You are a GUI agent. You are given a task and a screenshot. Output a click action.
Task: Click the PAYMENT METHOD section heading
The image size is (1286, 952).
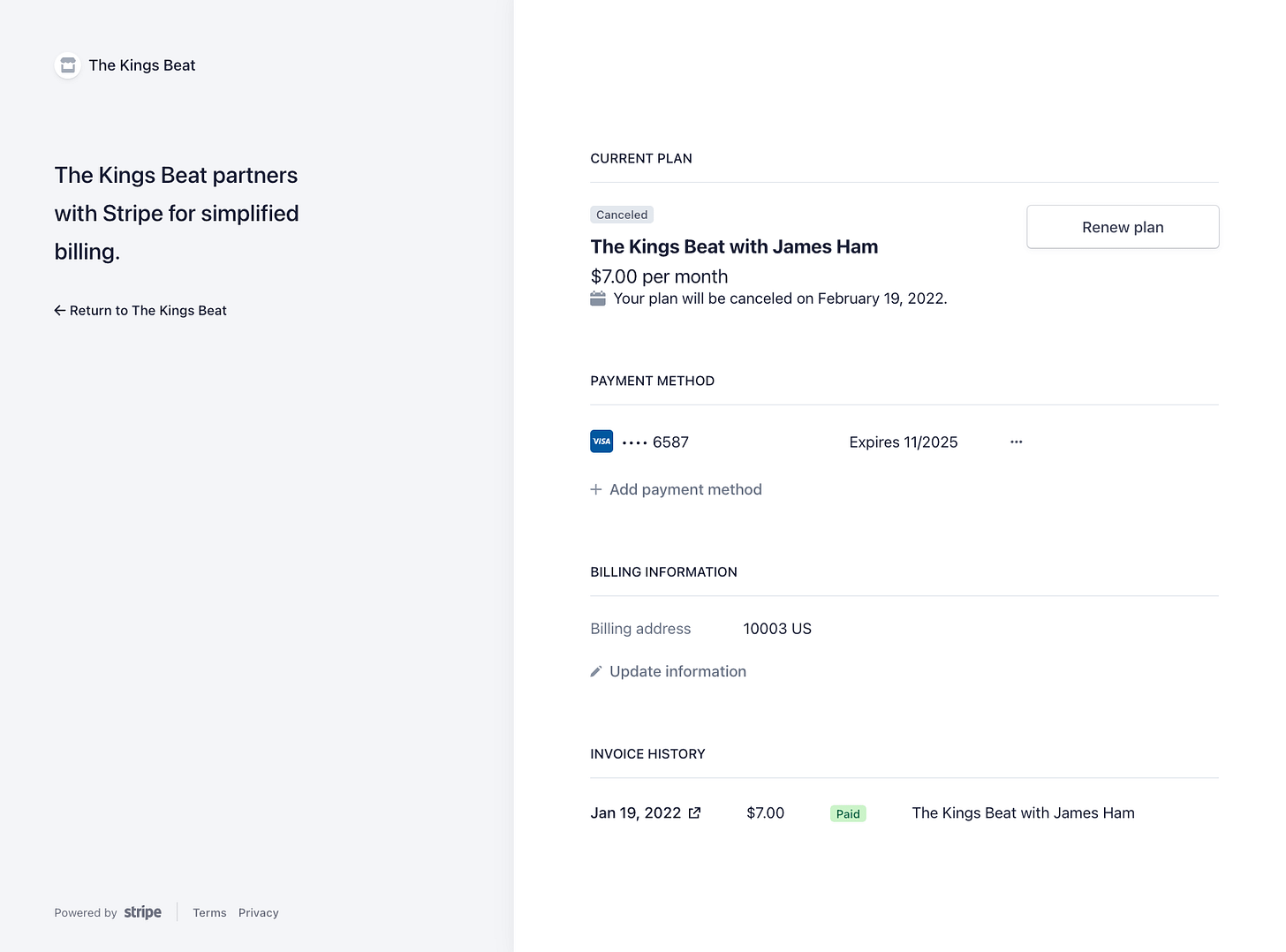[x=653, y=382]
